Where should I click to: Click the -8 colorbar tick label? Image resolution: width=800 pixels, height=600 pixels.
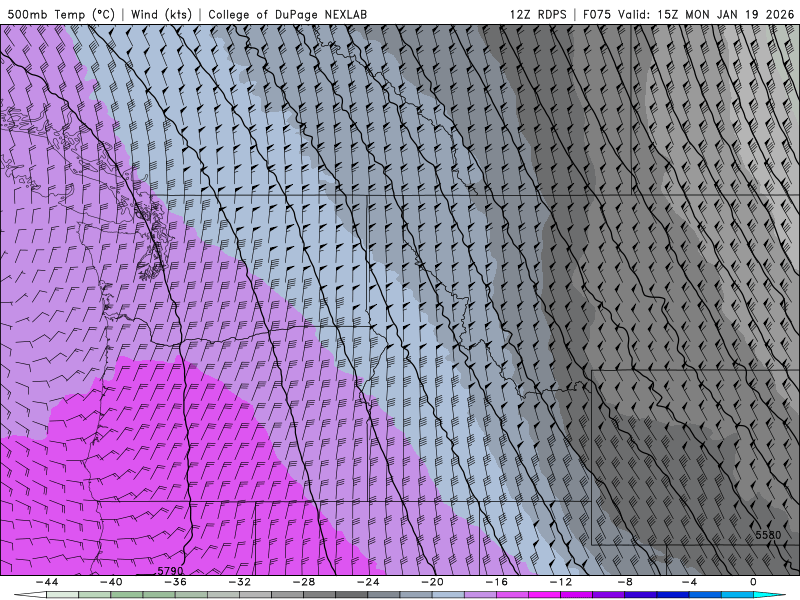coord(625,582)
